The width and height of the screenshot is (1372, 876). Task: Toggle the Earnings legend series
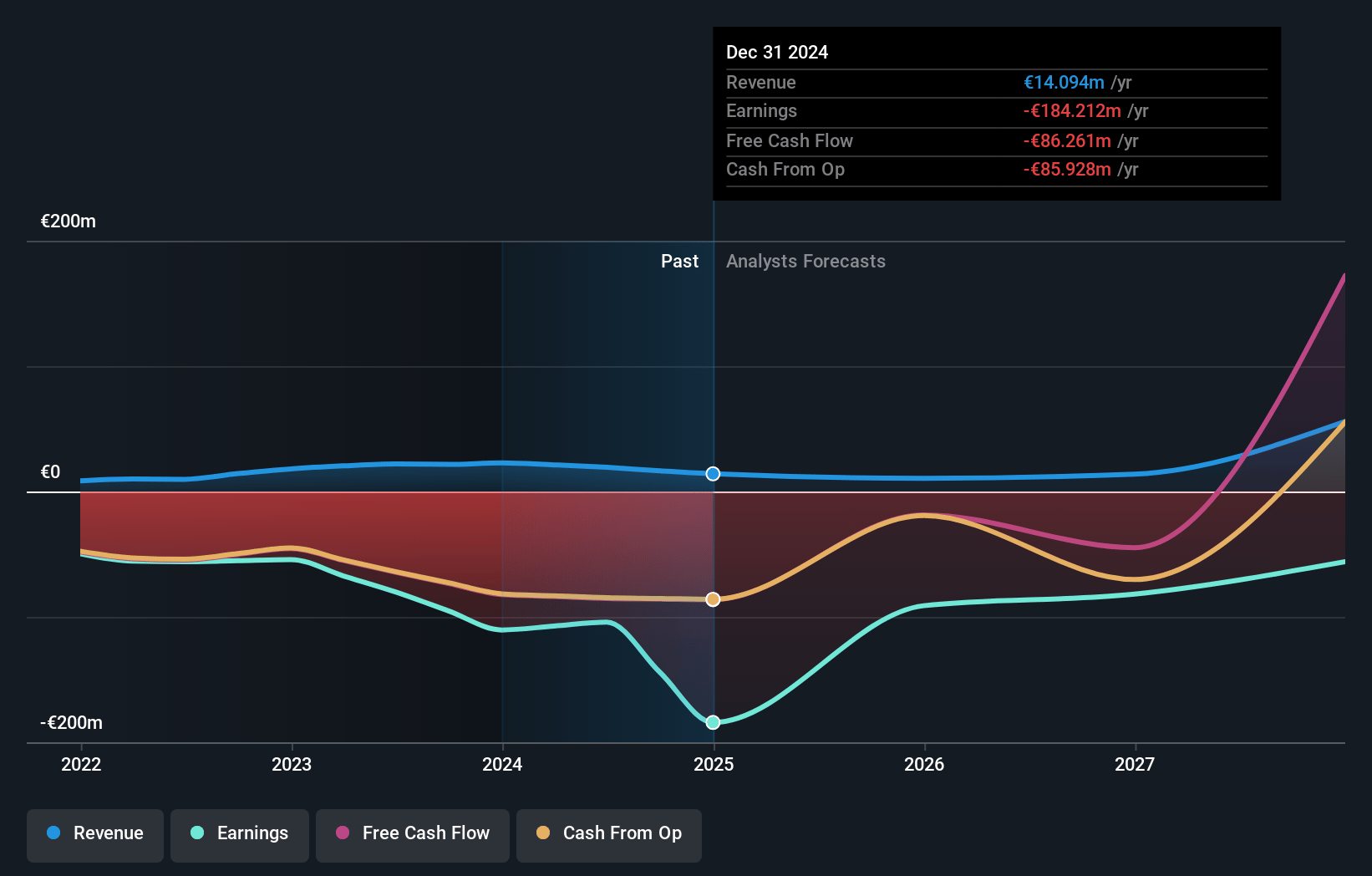[x=240, y=835]
